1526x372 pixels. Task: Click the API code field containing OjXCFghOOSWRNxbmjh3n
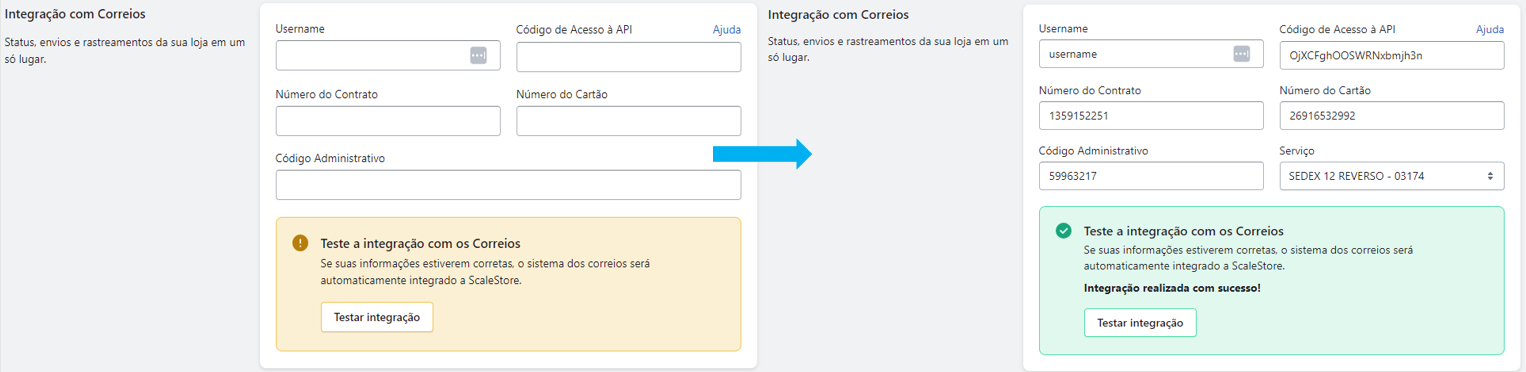tap(1392, 55)
